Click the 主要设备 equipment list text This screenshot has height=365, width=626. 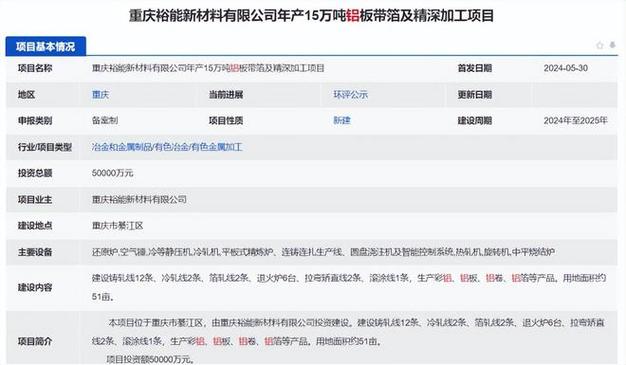(x=323, y=252)
